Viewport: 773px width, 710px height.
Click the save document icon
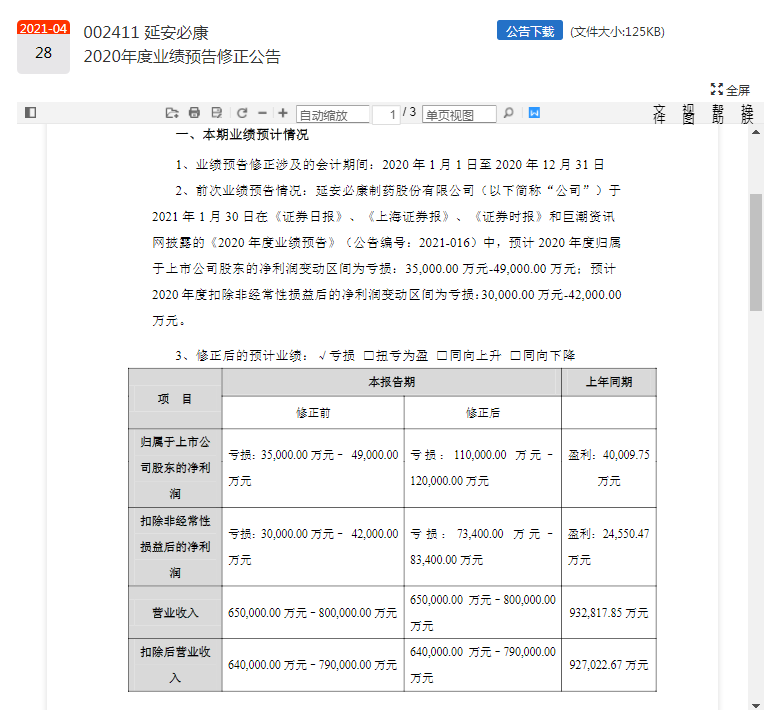coord(216,113)
